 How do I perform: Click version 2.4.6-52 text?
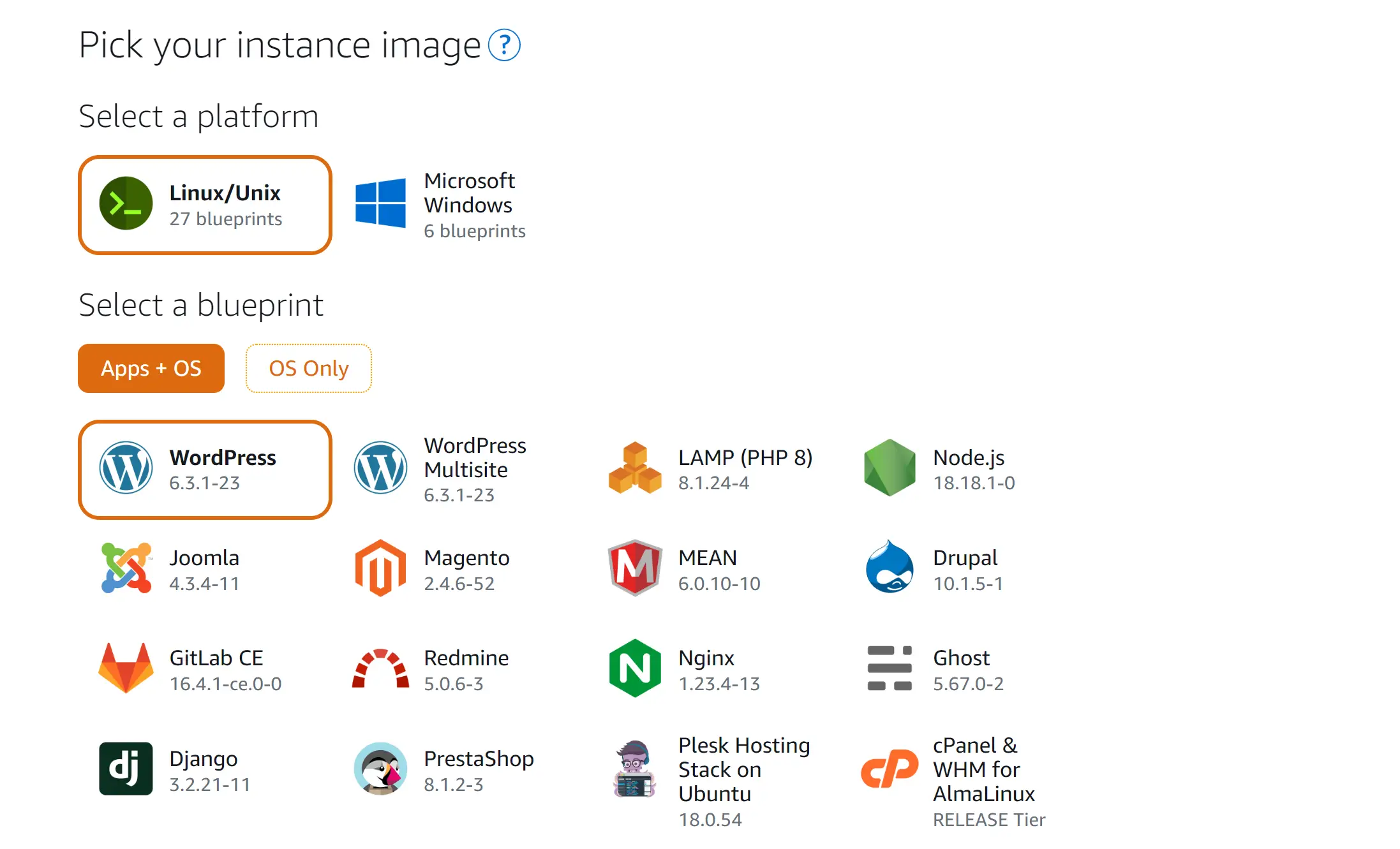(x=459, y=584)
